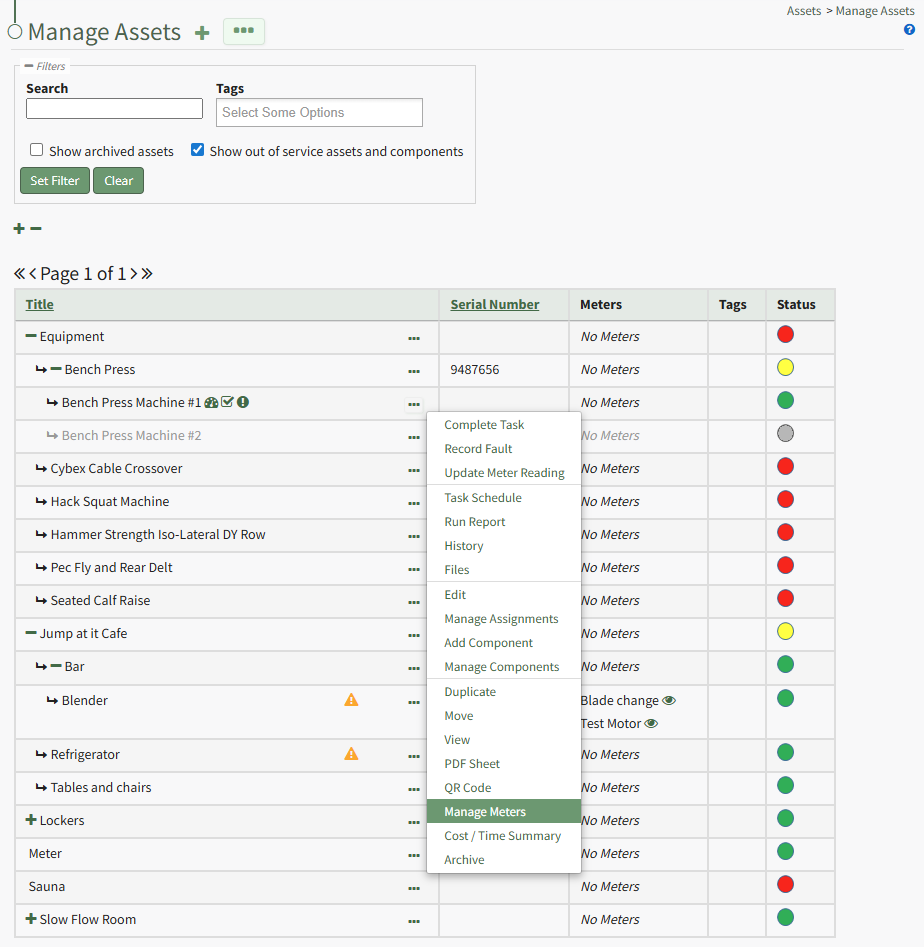Open the Tags Select Some Options dropdown
Image resolution: width=924 pixels, height=947 pixels.
click(x=319, y=112)
